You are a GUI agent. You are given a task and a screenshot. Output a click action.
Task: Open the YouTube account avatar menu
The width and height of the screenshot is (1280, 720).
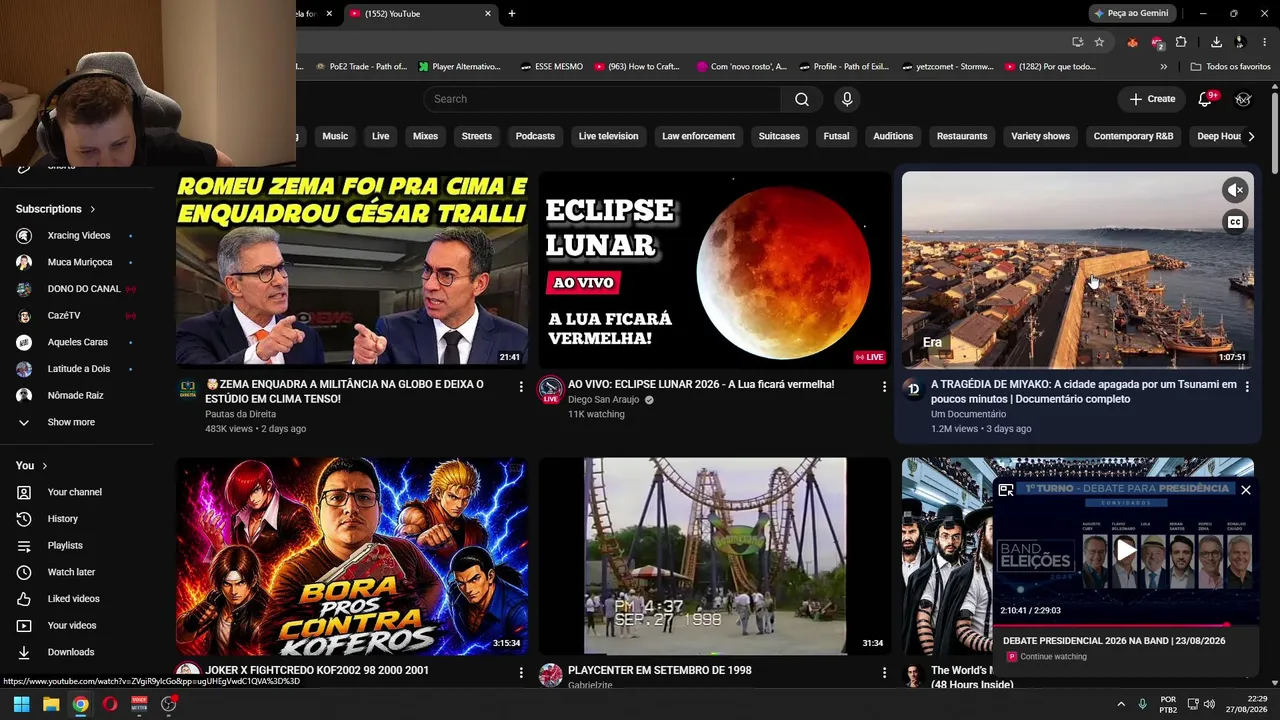(1243, 99)
